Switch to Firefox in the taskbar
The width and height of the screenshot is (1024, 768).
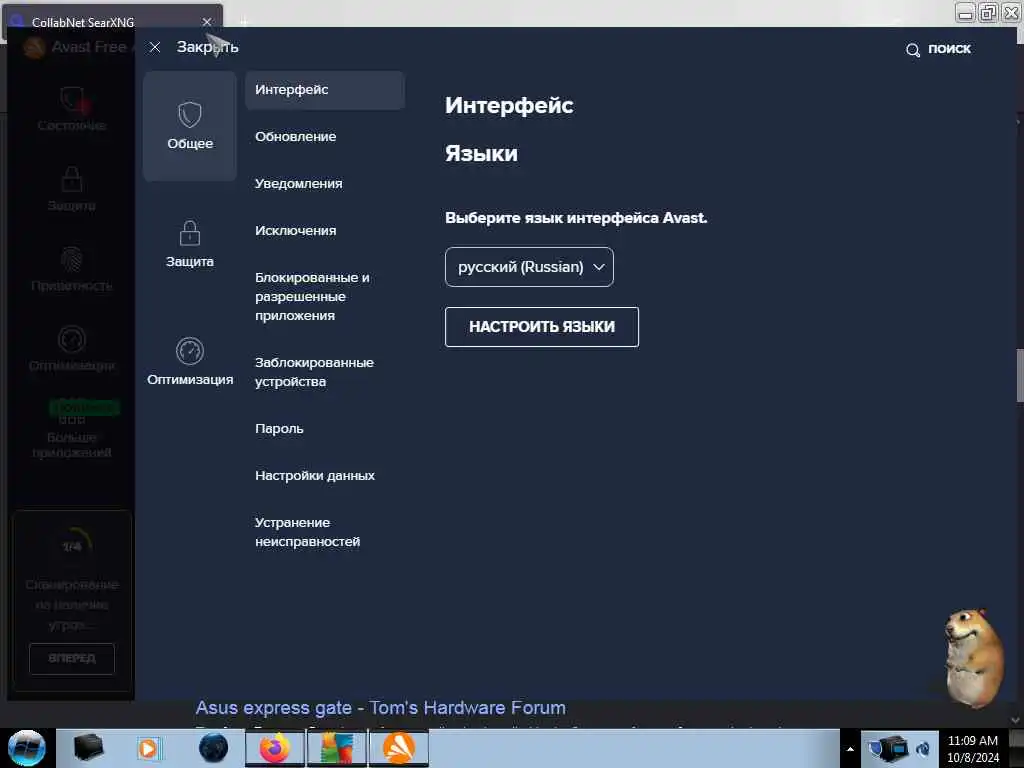point(275,748)
